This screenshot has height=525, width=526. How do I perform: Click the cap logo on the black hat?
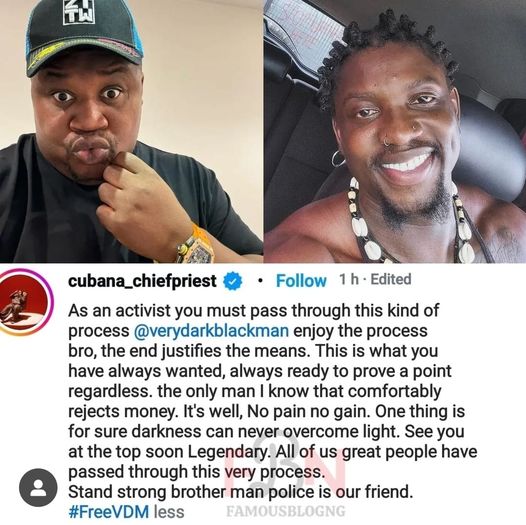[79, 12]
